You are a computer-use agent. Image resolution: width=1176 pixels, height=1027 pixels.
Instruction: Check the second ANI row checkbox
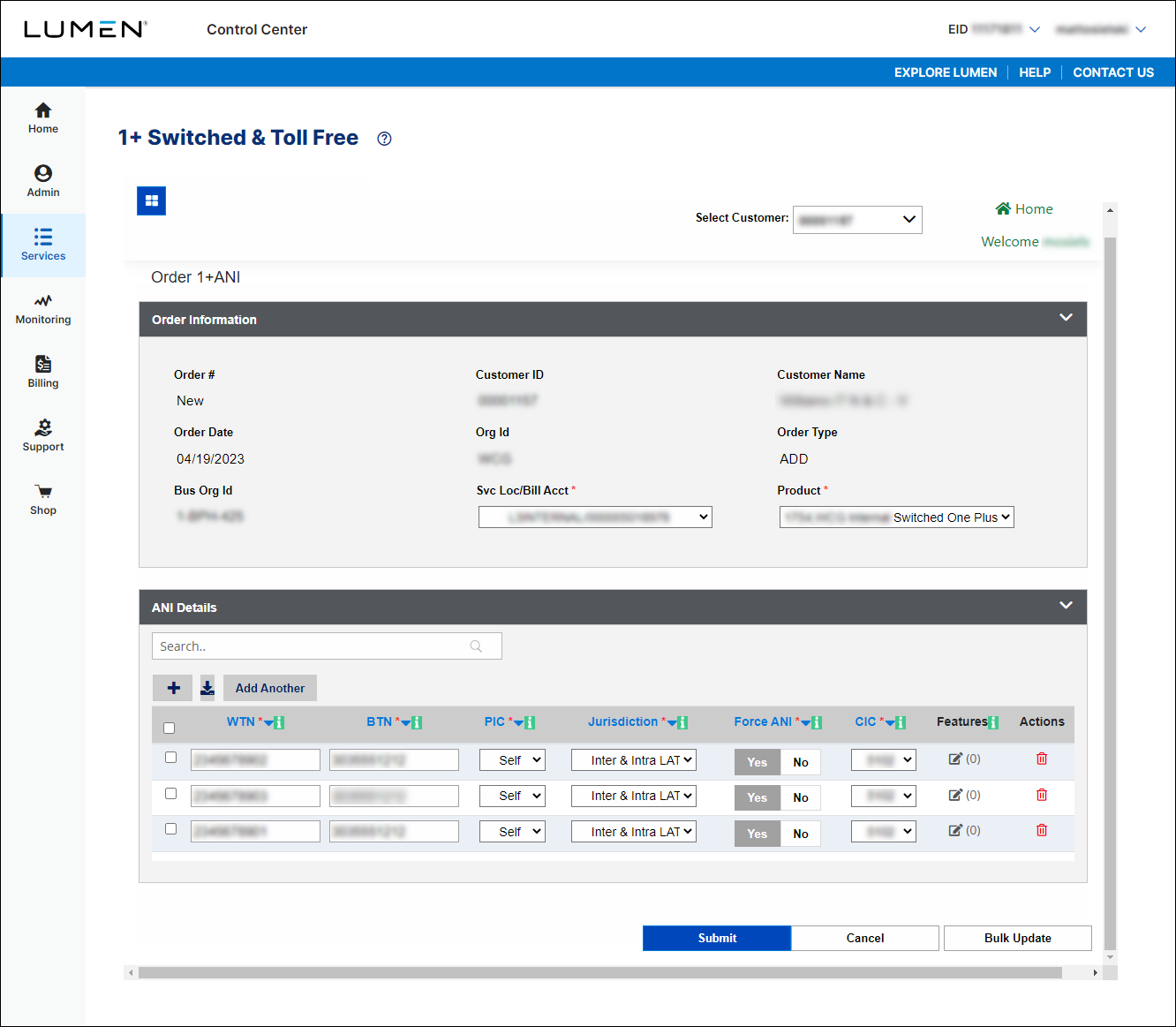click(x=171, y=794)
